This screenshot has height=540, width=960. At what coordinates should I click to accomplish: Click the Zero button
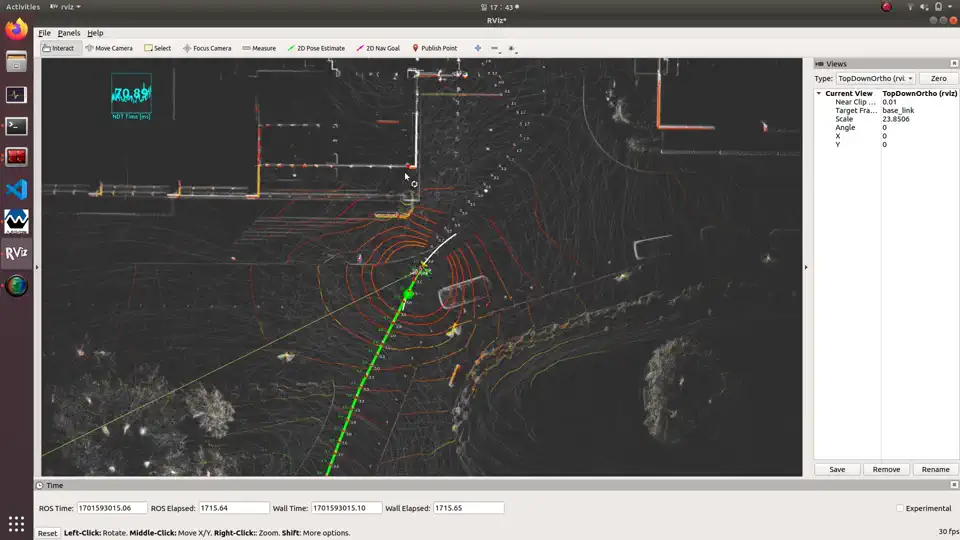click(x=938, y=78)
